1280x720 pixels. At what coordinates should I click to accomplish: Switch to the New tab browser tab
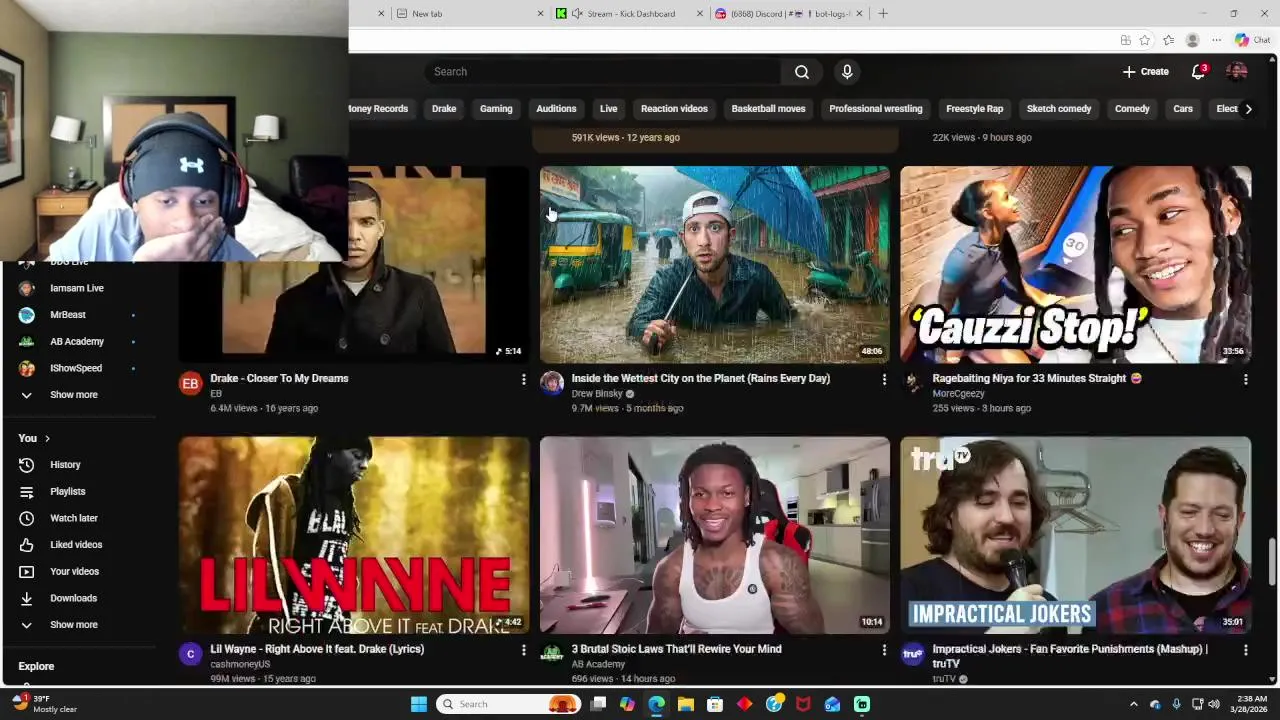pyautogui.click(x=470, y=13)
